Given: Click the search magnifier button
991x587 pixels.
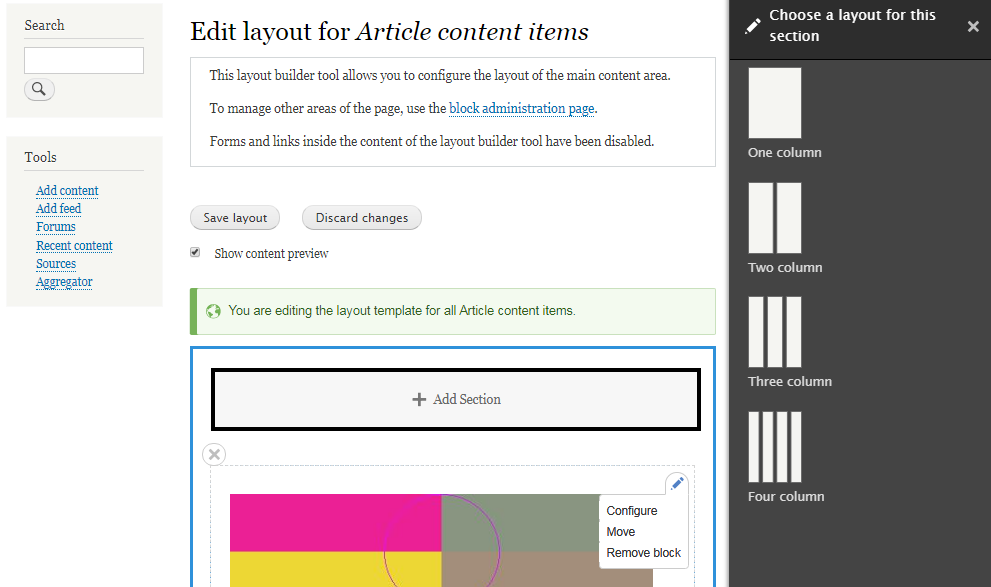Looking at the screenshot, I should coord(39,89).
